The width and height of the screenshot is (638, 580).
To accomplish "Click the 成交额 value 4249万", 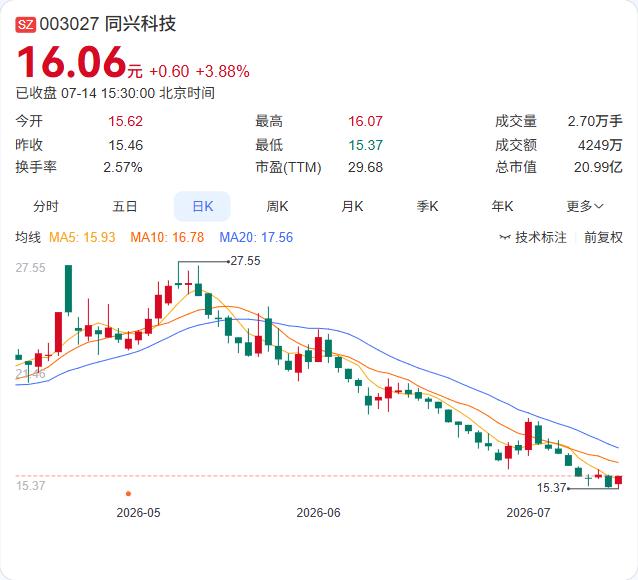I will click(600, 145).
